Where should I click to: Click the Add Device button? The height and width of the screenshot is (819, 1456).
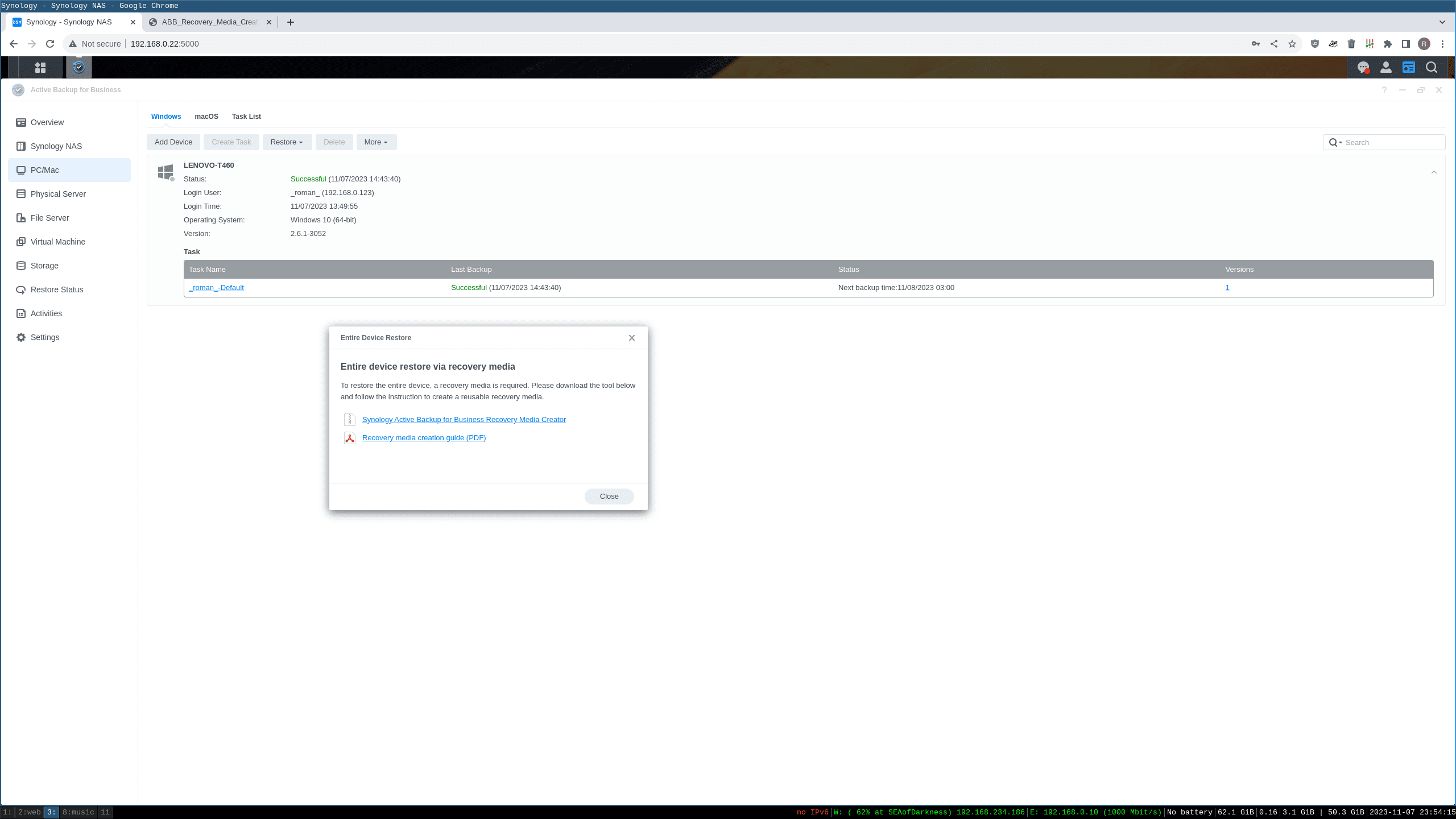coord(173,142)
